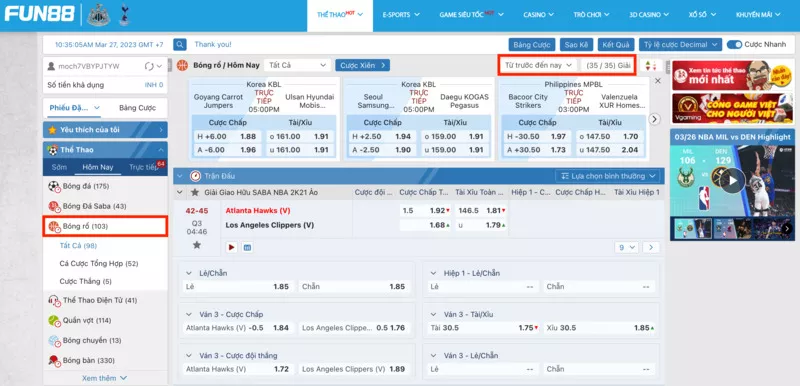Click the Vgaming cổng game Việt banner
800x386 pixels.
[732, 109]
